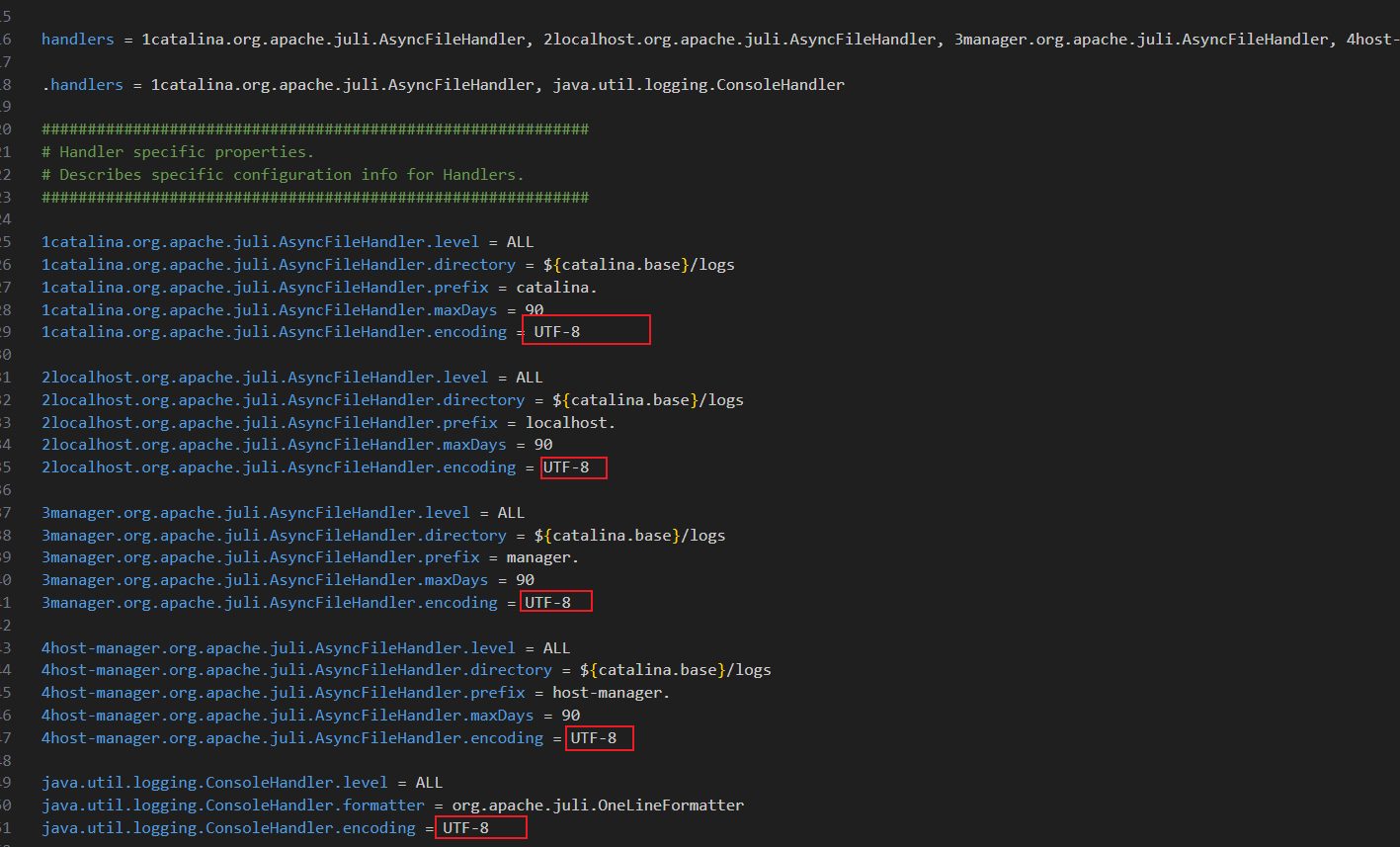Click the 1catalina prefix value 'catalina.'

[x=556, y=288]
